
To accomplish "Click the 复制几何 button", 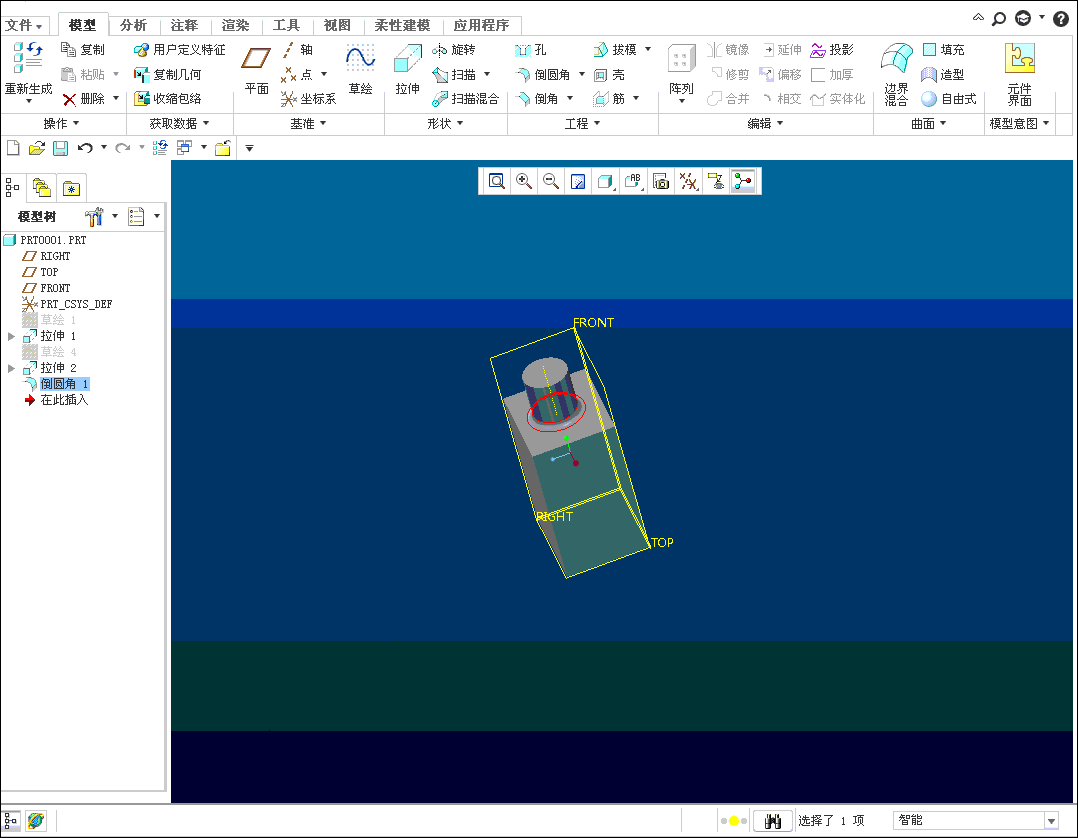I will click(x=168, y=74).
